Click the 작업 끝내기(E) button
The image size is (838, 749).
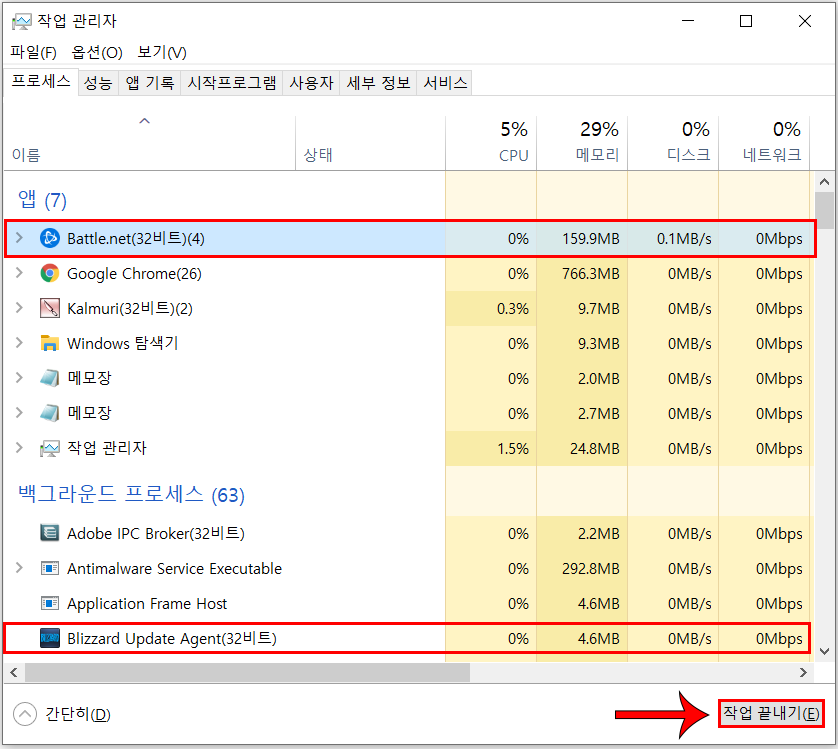click(x=771, y=713)
